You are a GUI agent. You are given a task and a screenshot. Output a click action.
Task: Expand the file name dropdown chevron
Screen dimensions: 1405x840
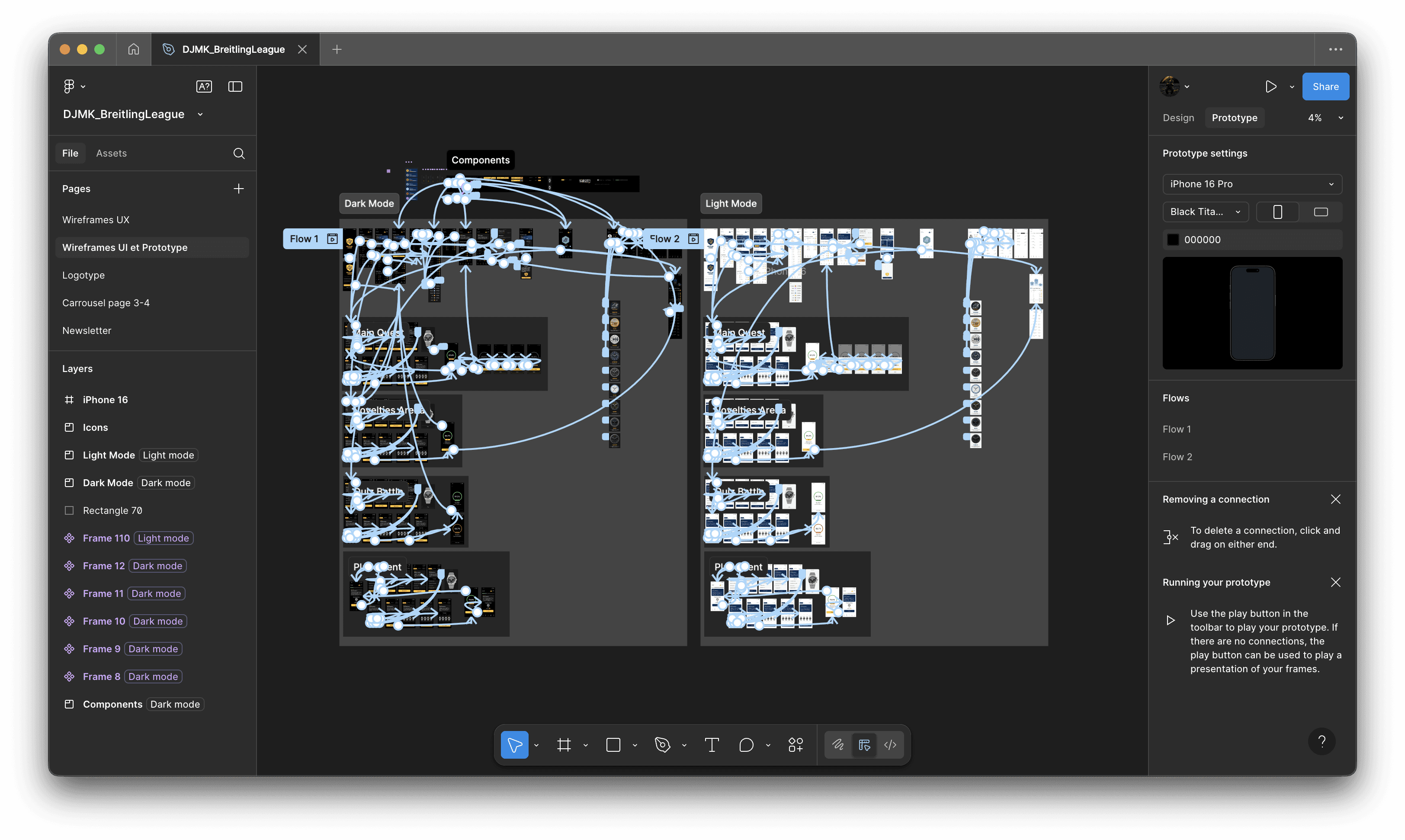200,114
